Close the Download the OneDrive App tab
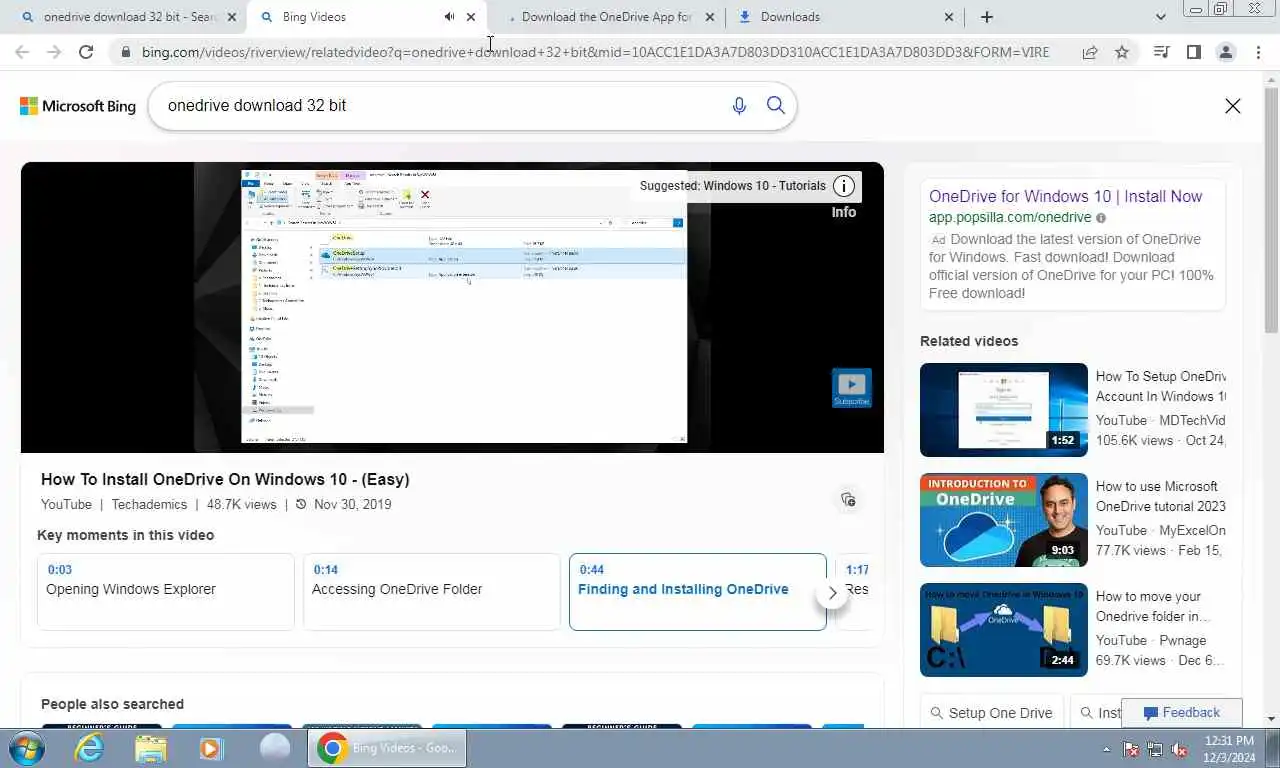Image resolution: width=1280 pixels, height=768 pixels. click(x=710, y=17)
